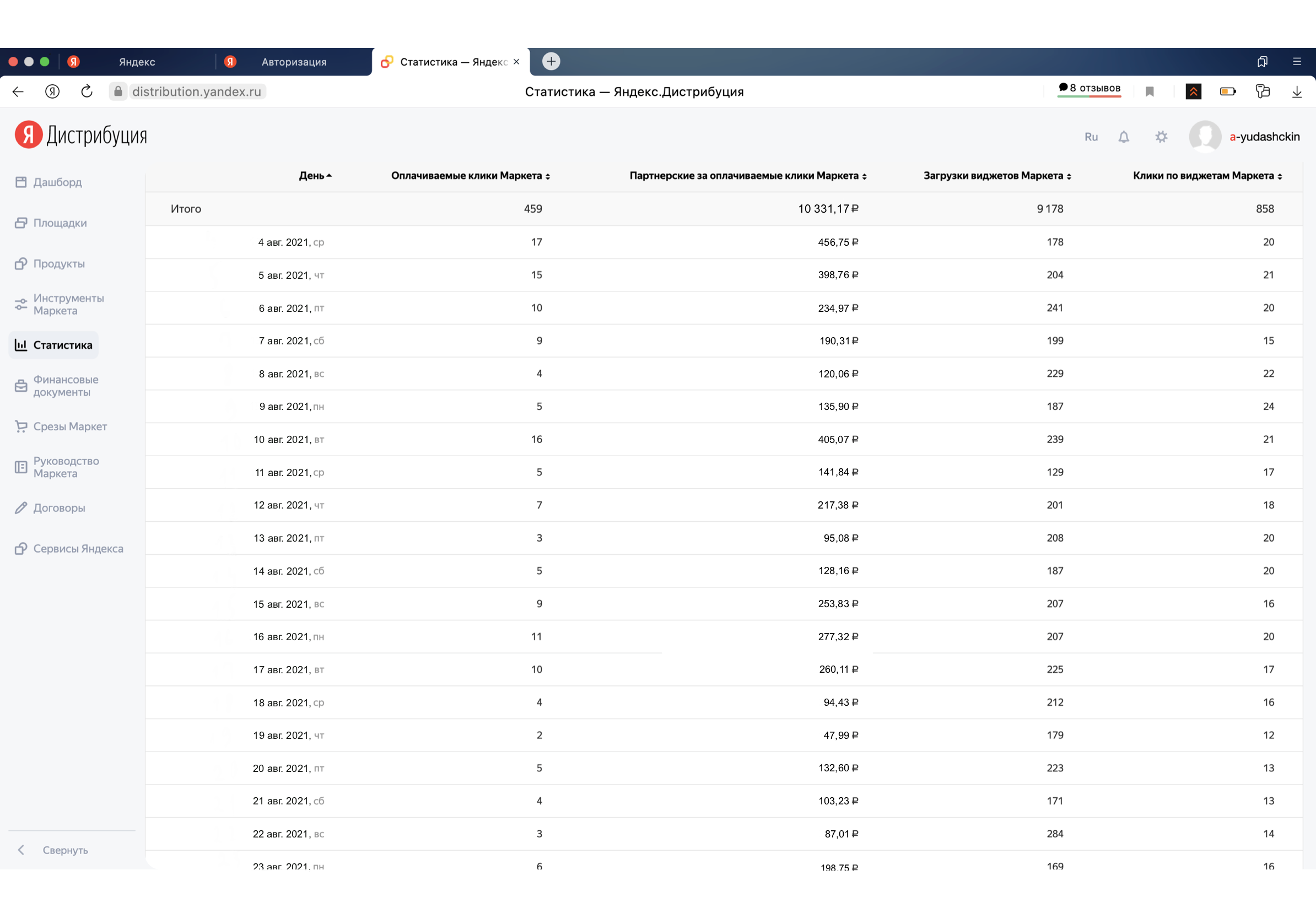
Task: Click the user avatar picture
Action: click(1204, 136)
